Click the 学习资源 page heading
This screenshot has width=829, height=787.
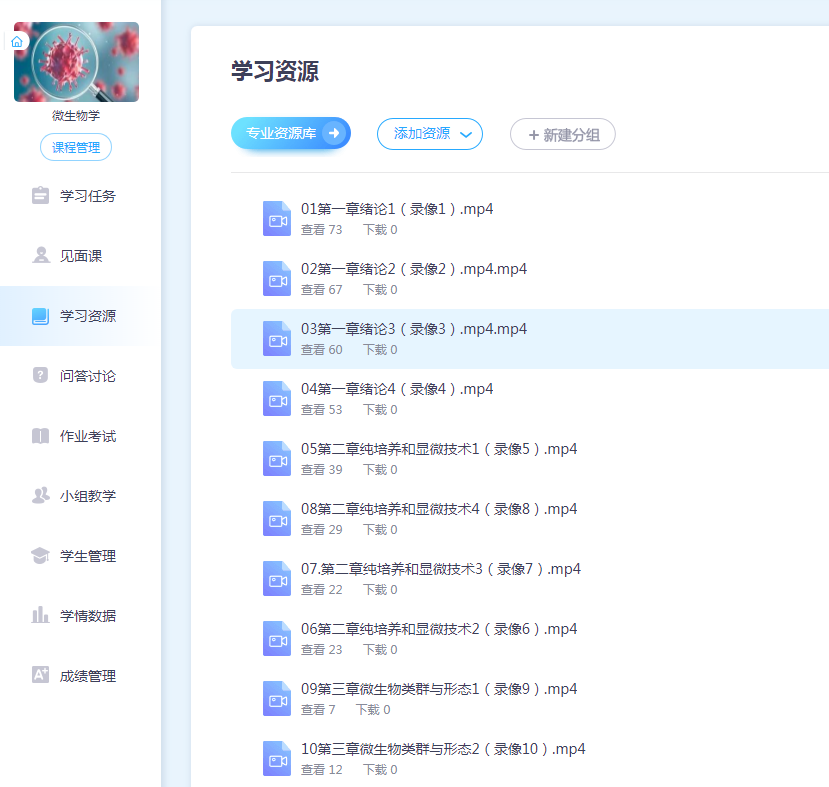(x=275, y=71)
